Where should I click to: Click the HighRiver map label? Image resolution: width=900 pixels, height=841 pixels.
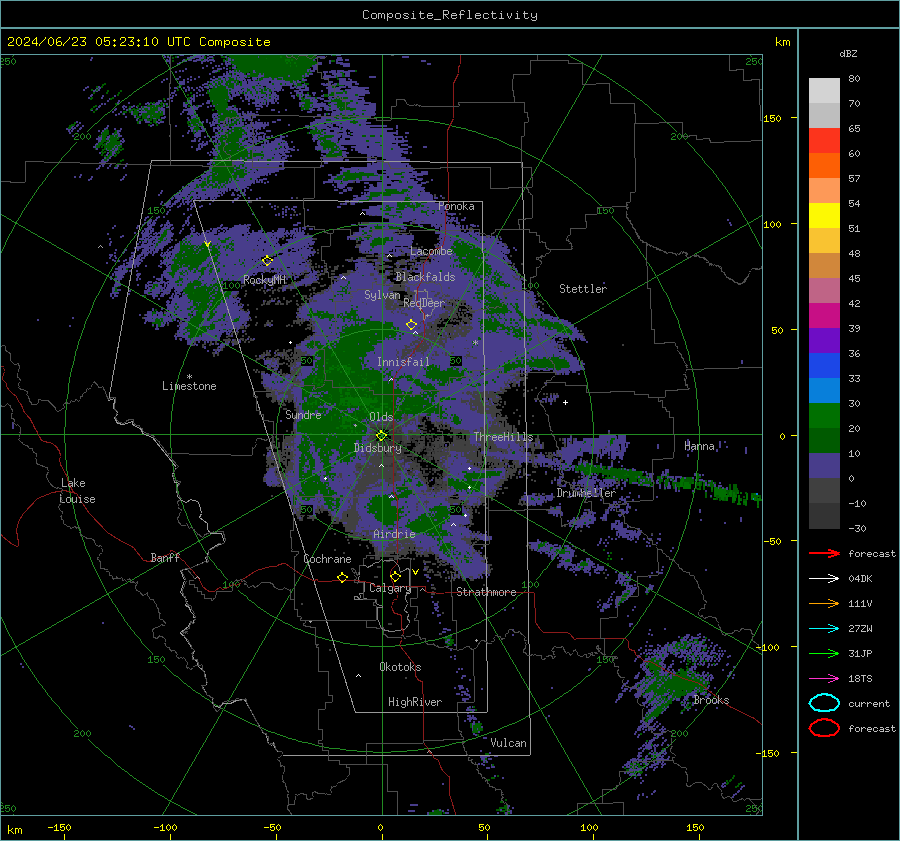pos(415,702)
